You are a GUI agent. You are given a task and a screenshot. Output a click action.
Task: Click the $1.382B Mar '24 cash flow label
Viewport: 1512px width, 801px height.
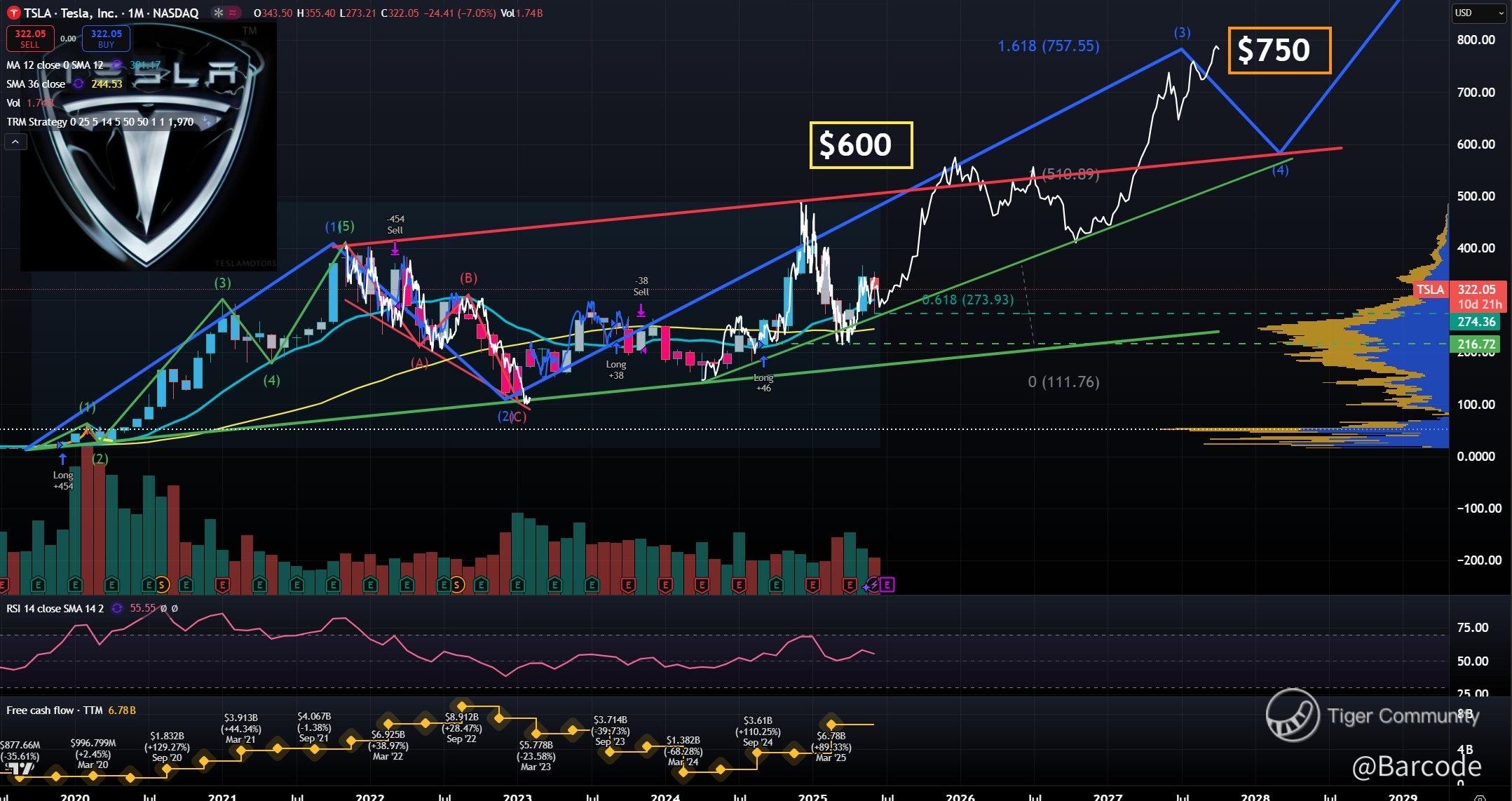[x=683, y=750]
